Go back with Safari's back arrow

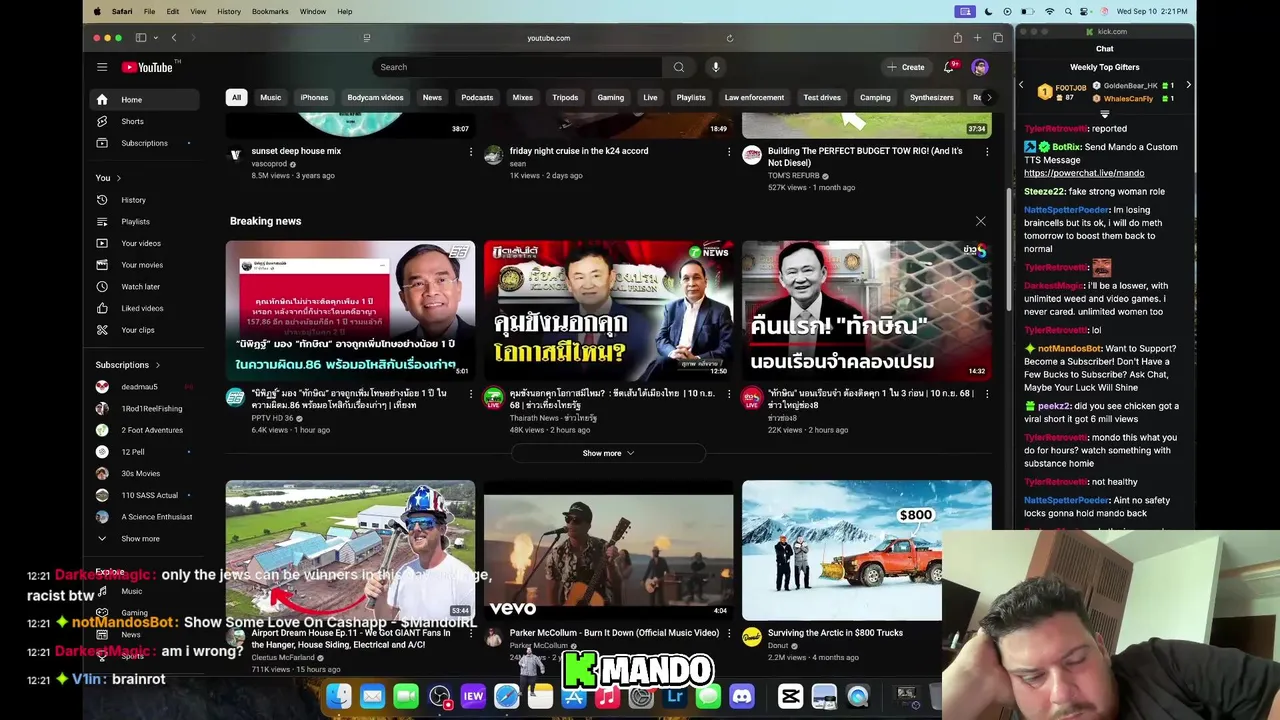(x=174, y=38)
